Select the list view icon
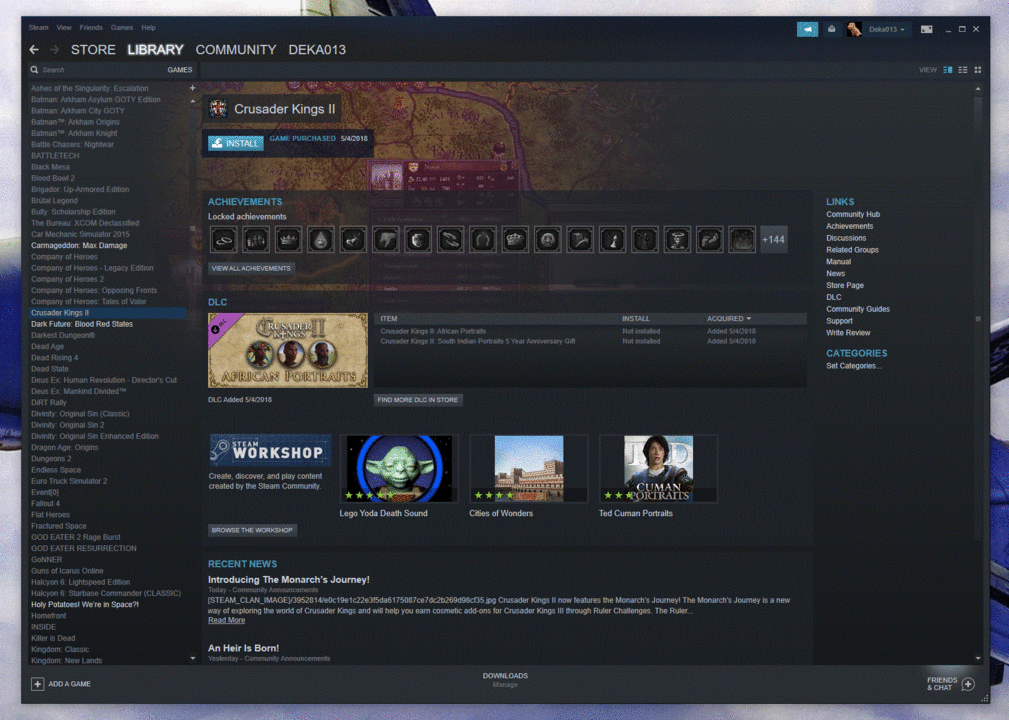 coord(963,69)
